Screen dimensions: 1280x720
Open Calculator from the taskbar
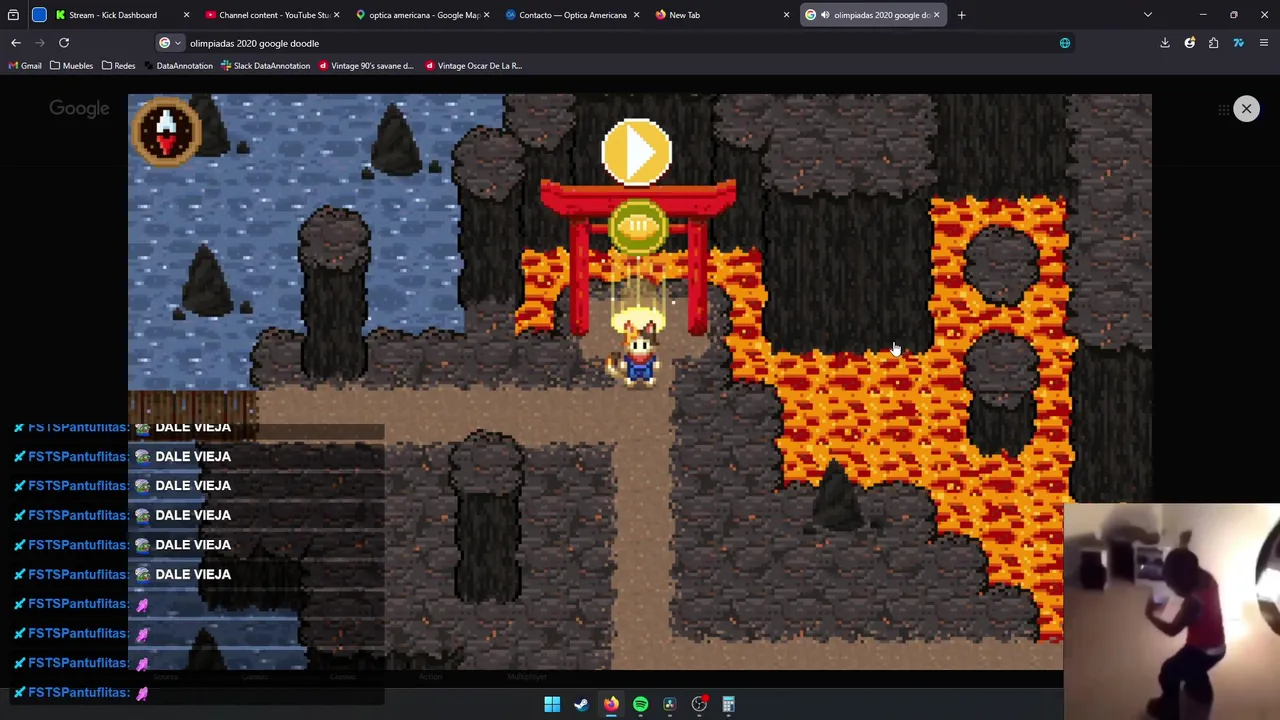coord(729,704)
